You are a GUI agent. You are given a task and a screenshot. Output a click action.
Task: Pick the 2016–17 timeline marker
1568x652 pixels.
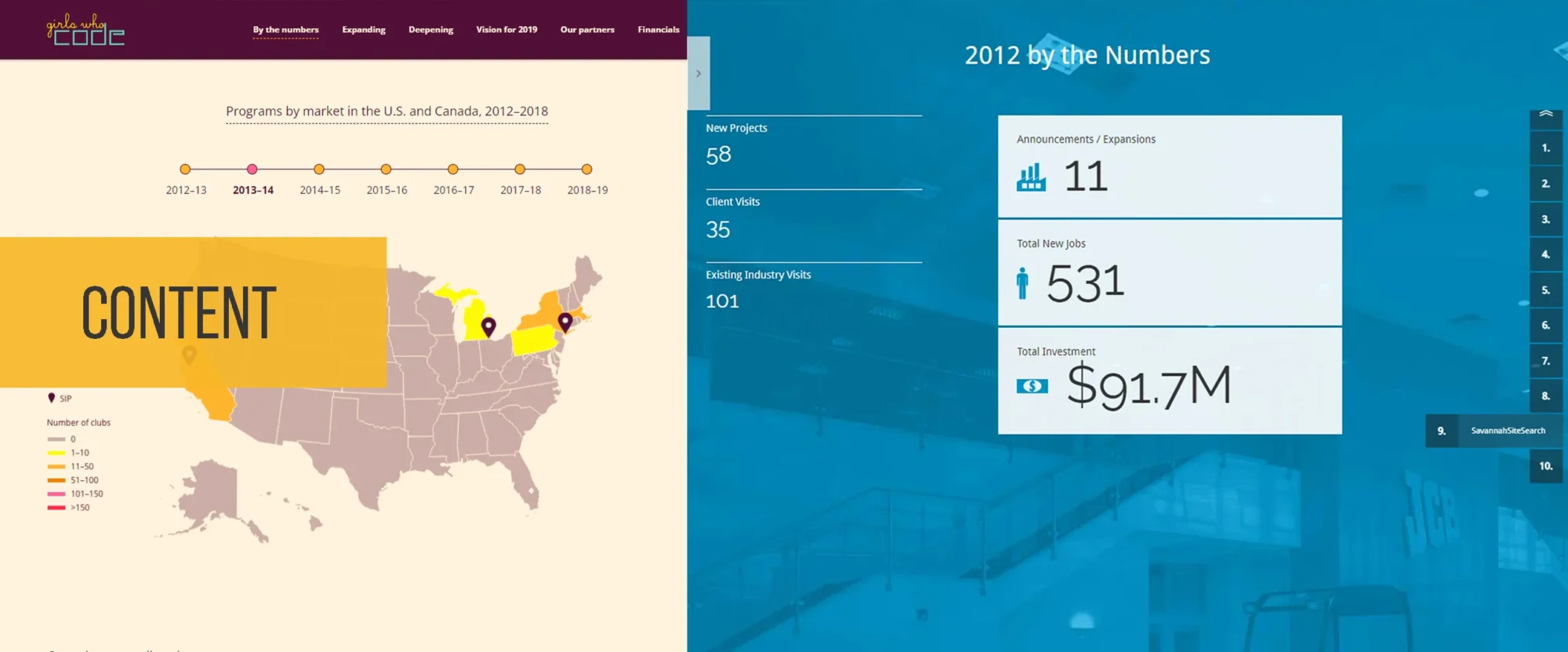(453, 169)
